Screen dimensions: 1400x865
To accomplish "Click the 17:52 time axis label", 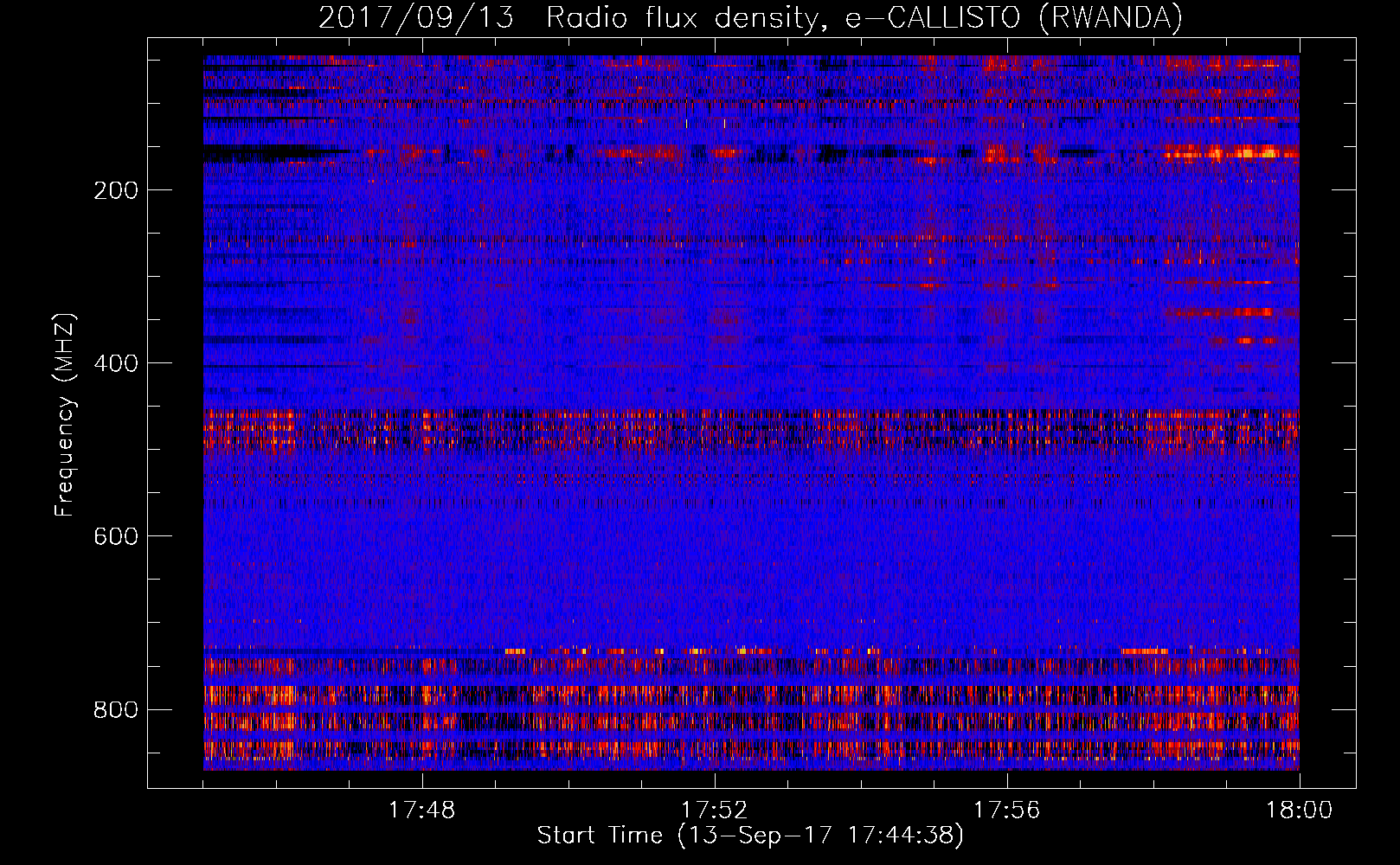I will [714, 810].
